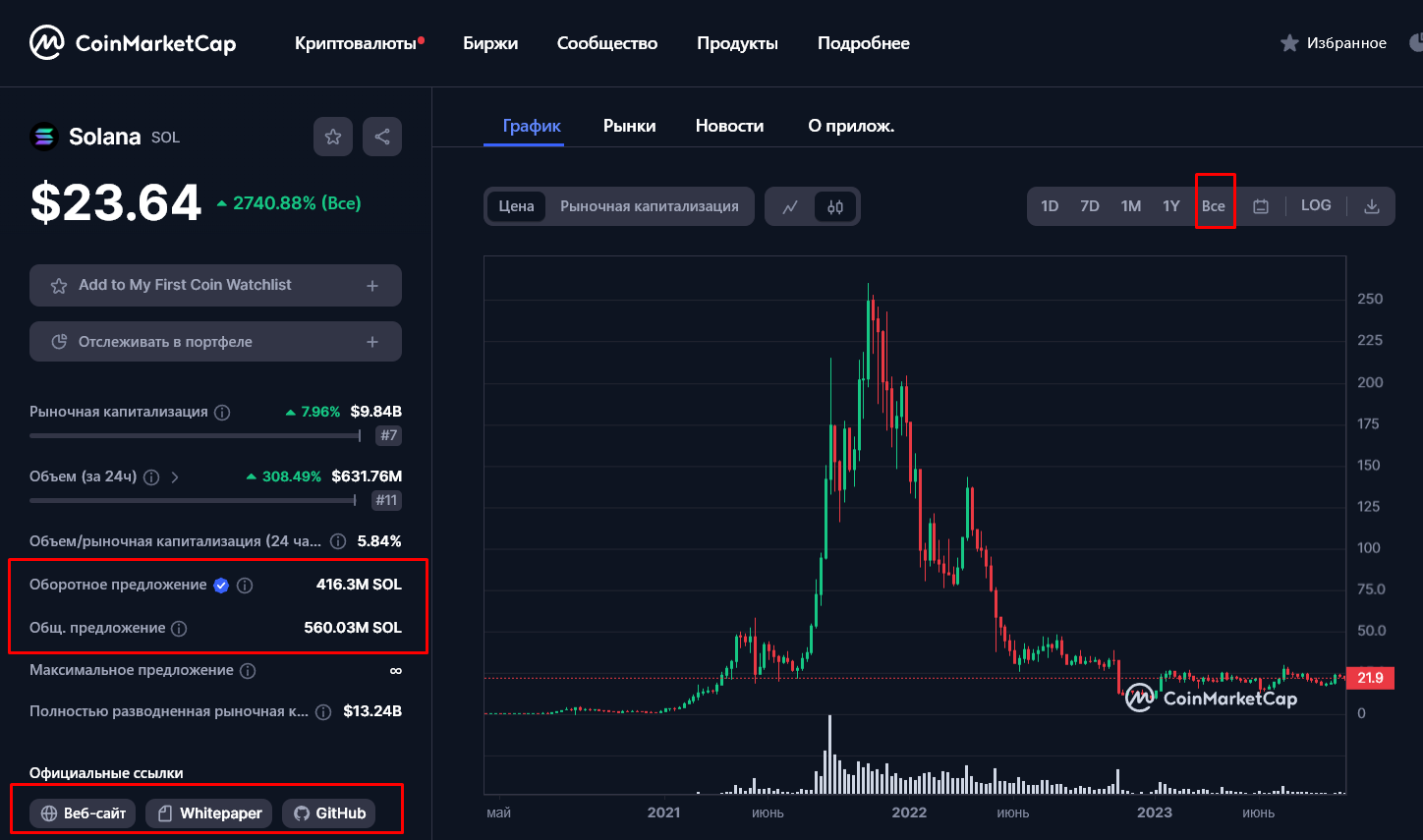Open the calendar date range picker
The width and height of the screenshot is (1423, 840).
coord(1261,206)
